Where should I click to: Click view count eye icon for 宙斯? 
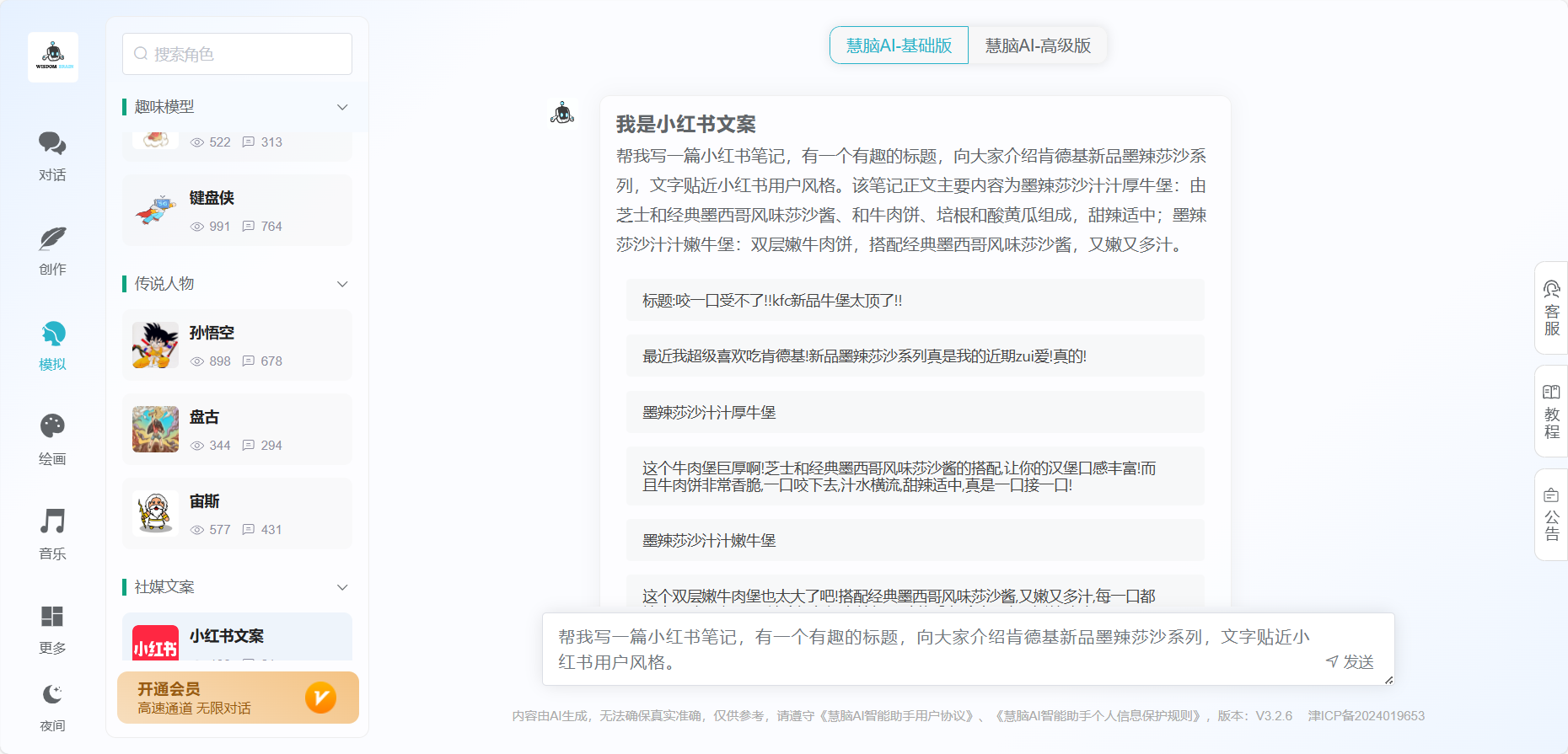point(197,530)
